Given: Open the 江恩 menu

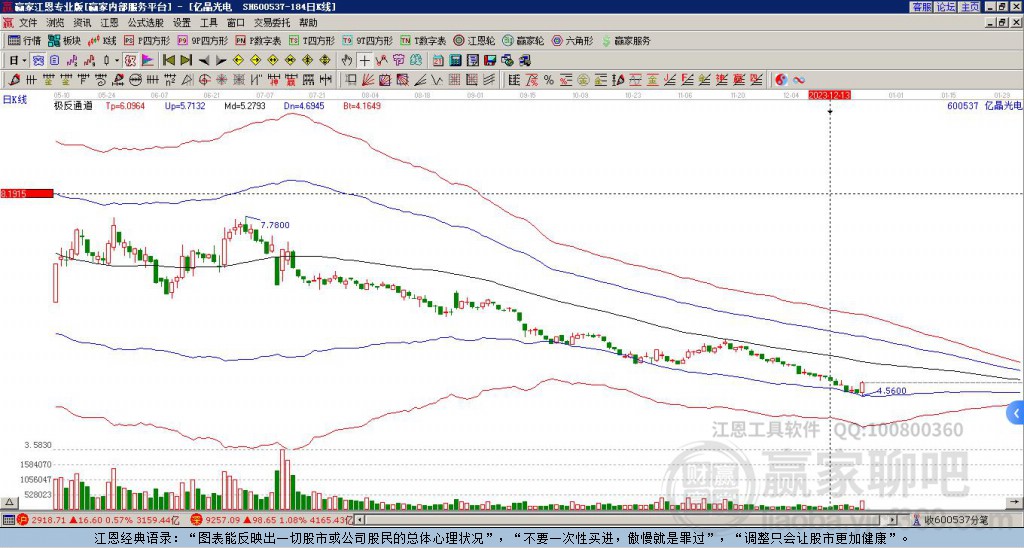Looking at the screenshot, I should click(109, 23).
